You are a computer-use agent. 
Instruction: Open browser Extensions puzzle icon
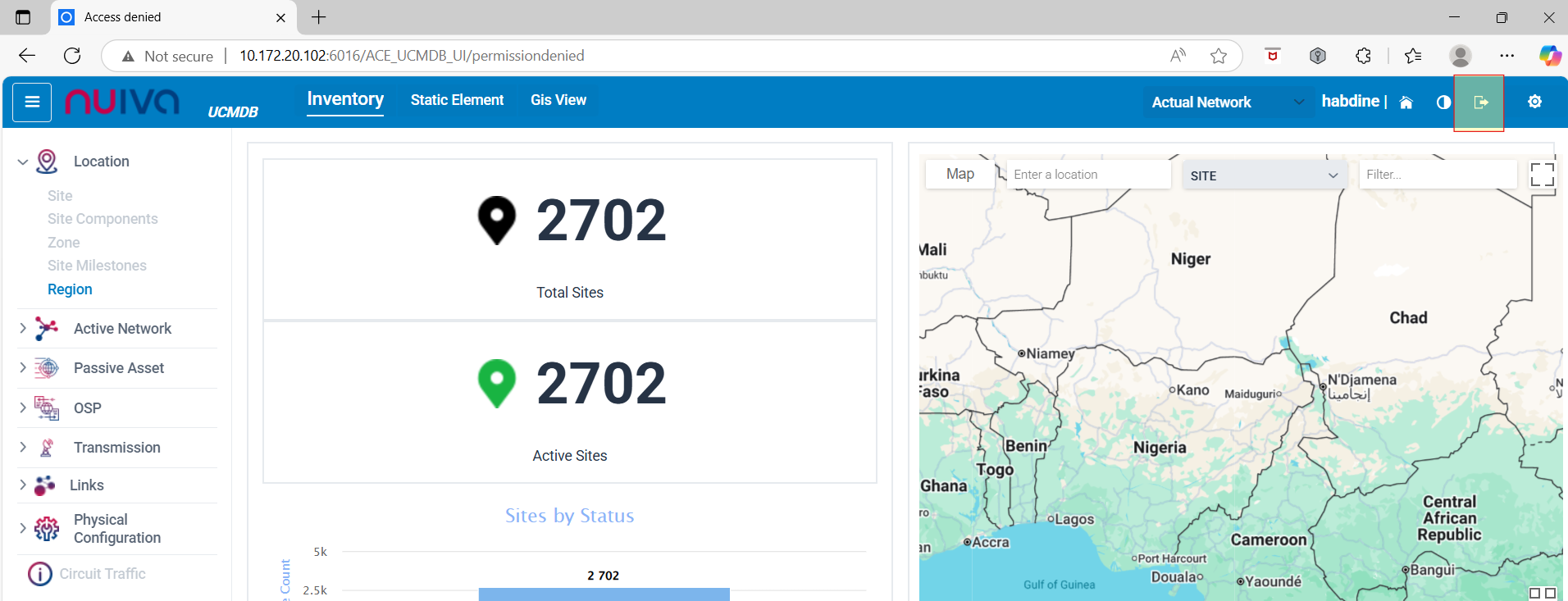click(1363, 56)
